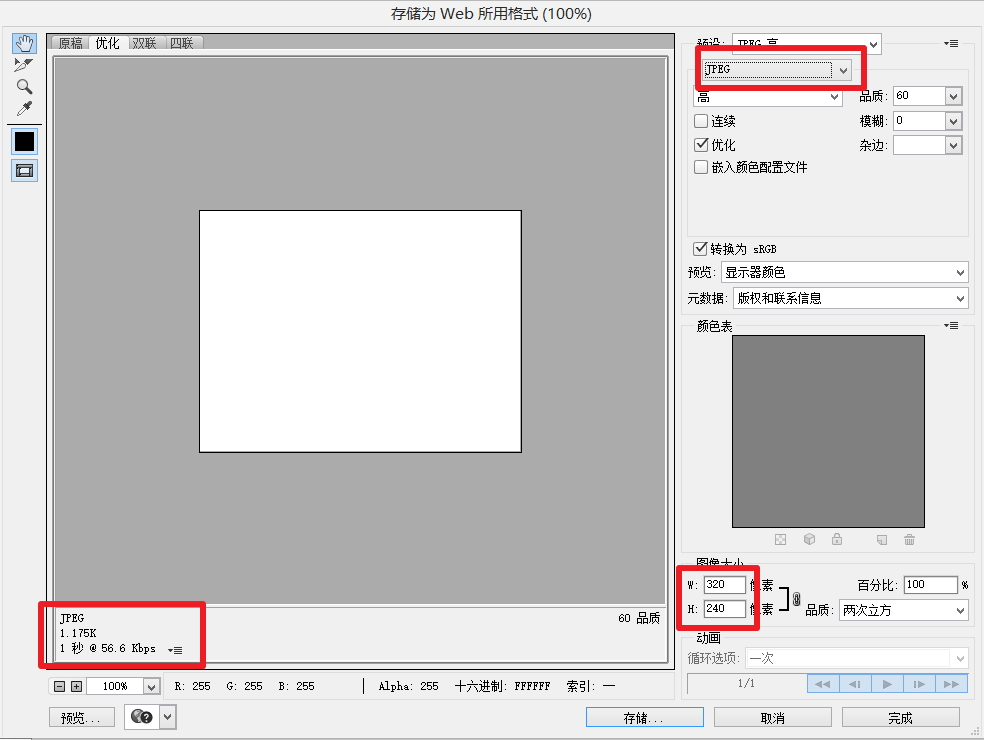The width and height of the screenshot is (984, 740).
Task: Click the 预览... button
Action: pos(82,717)
